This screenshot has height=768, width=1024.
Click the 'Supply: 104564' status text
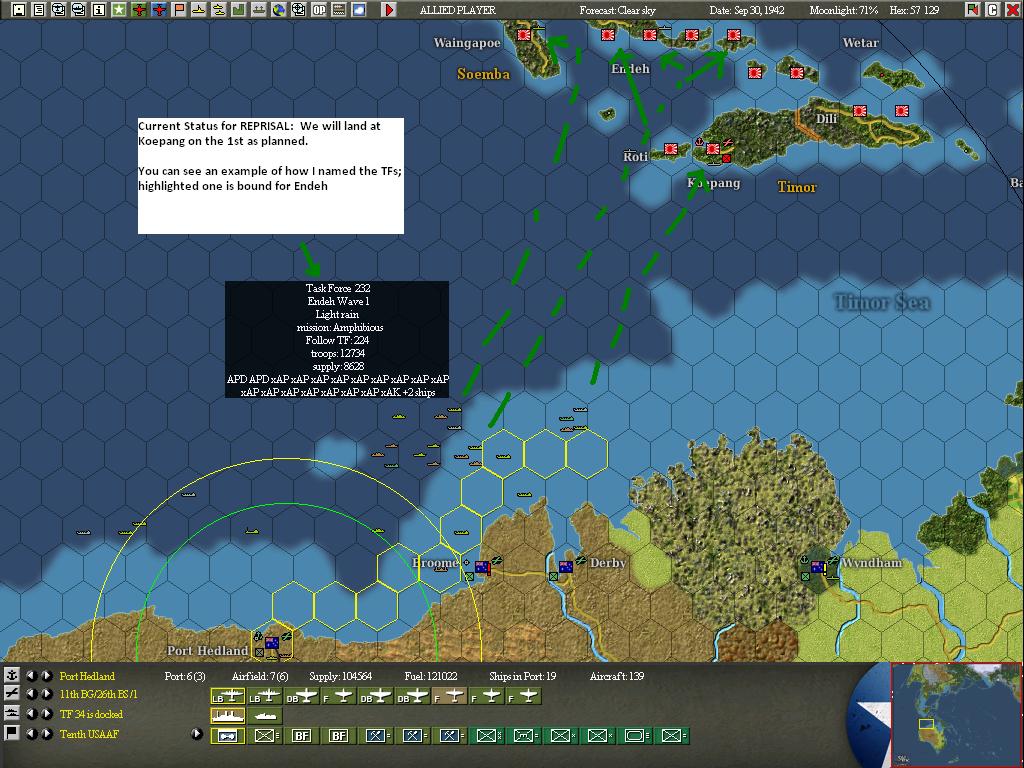[341, 676]
